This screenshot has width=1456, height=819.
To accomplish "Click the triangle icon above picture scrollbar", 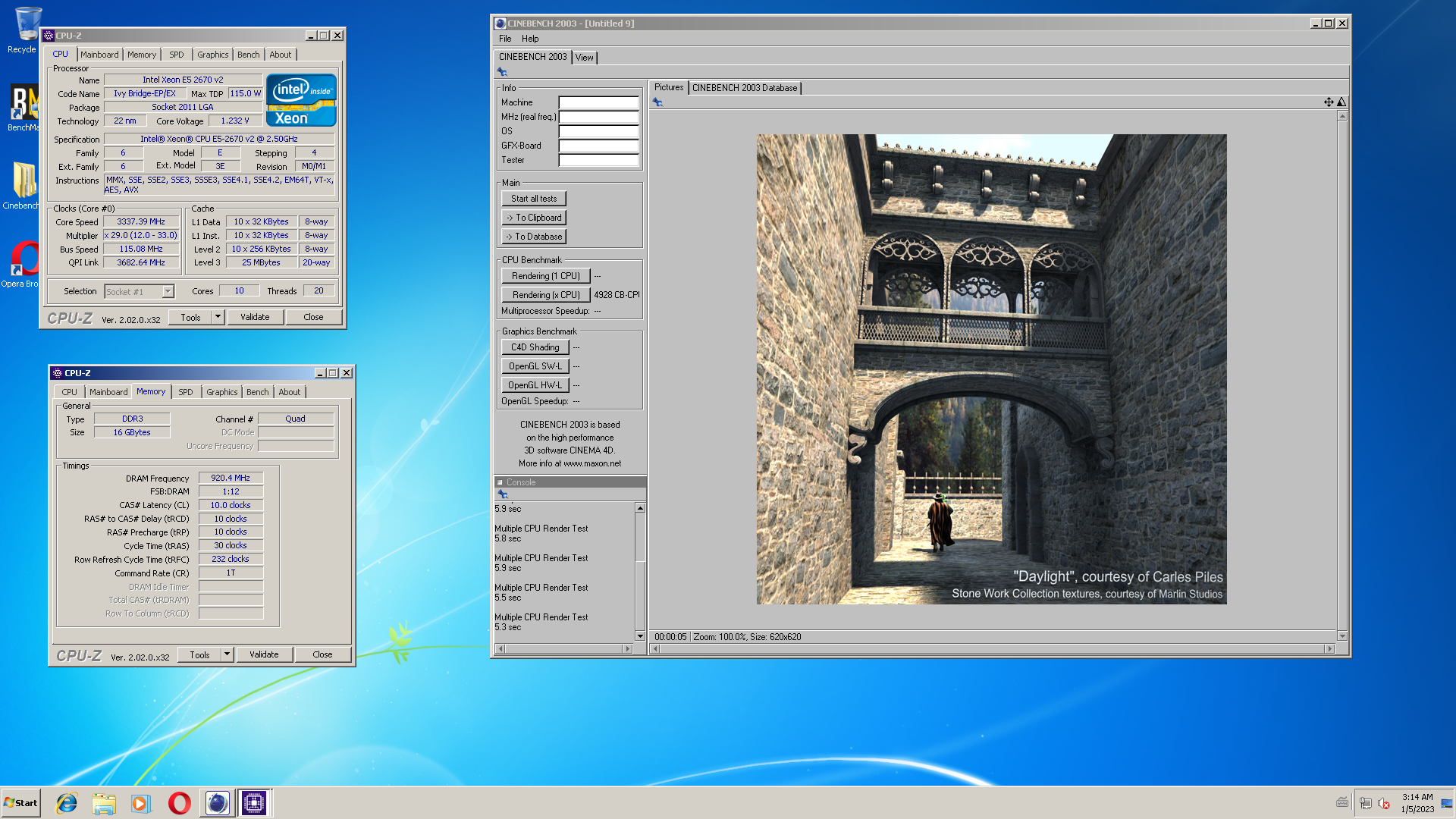I will pos(1341,102).
